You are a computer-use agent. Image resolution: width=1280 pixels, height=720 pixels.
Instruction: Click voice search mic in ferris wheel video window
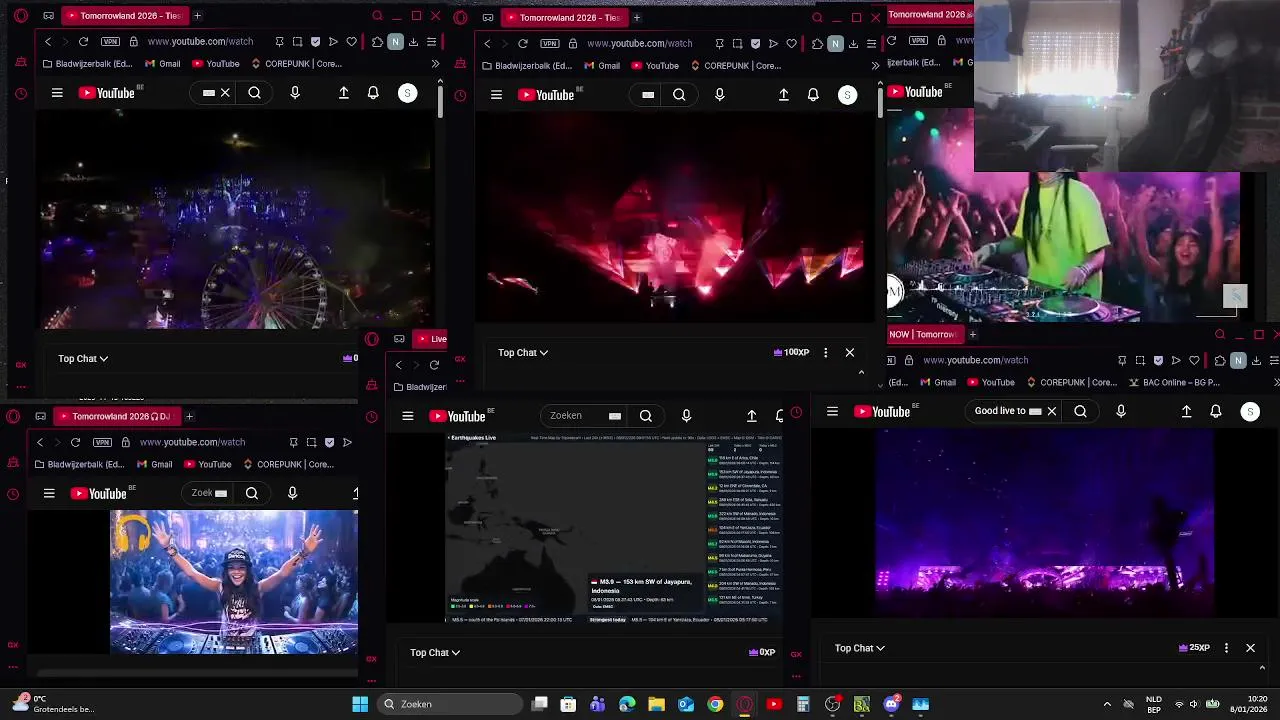tap(295, 93)
